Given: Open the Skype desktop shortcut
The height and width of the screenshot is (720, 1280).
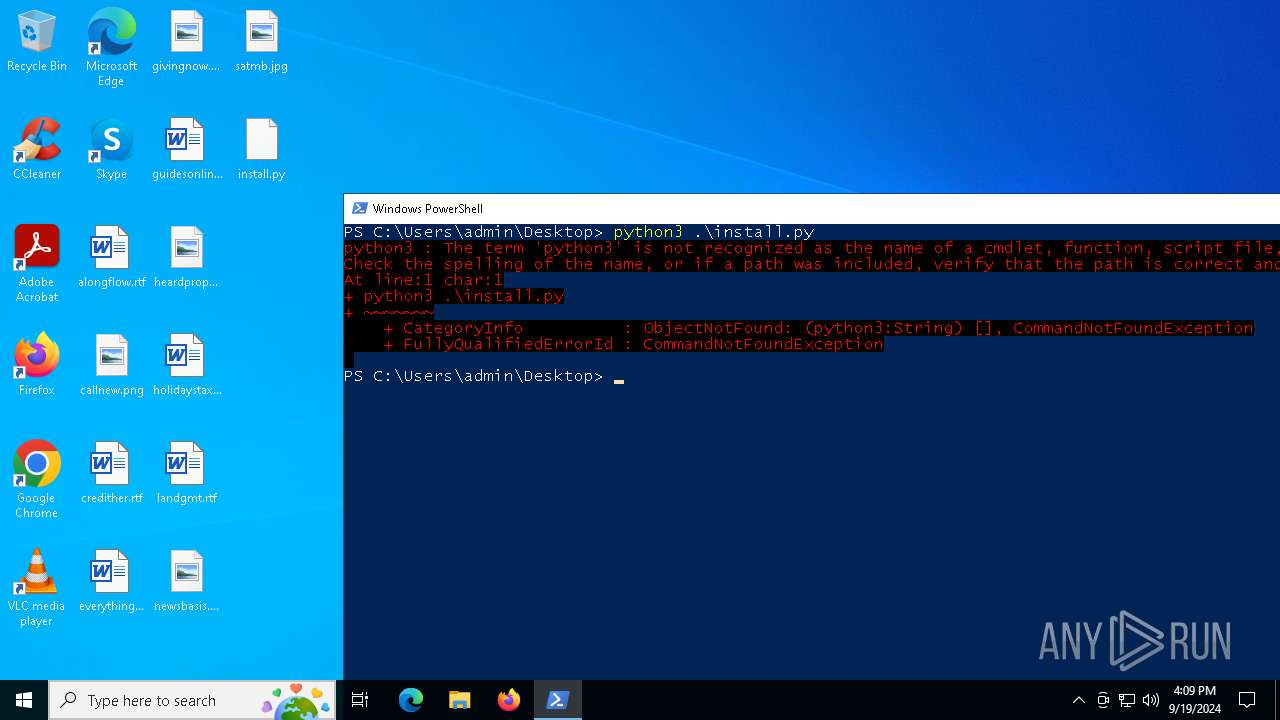Looking at the screenshot, I should tap(111, 150).
